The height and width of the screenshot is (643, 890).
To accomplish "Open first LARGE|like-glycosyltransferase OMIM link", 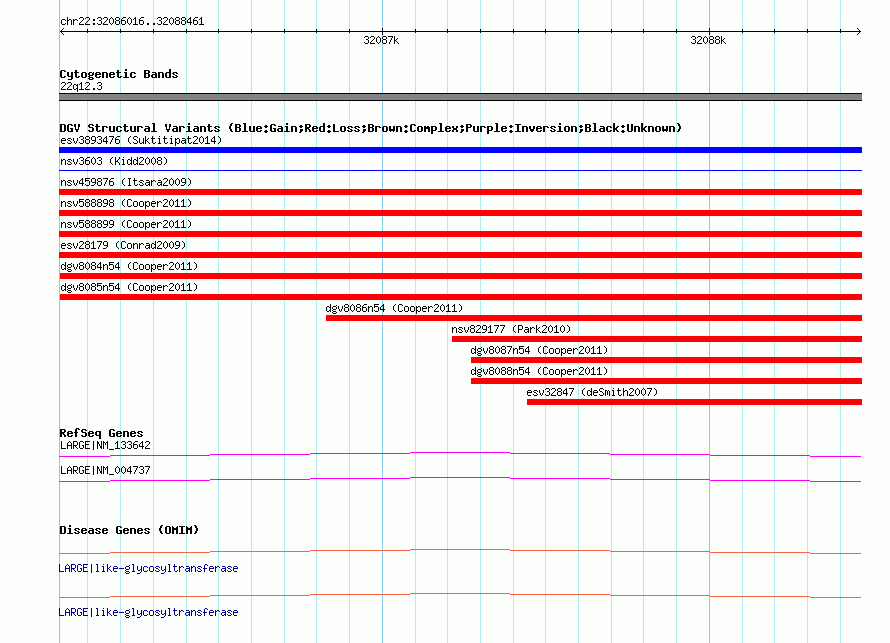I will tap(148, 569).
